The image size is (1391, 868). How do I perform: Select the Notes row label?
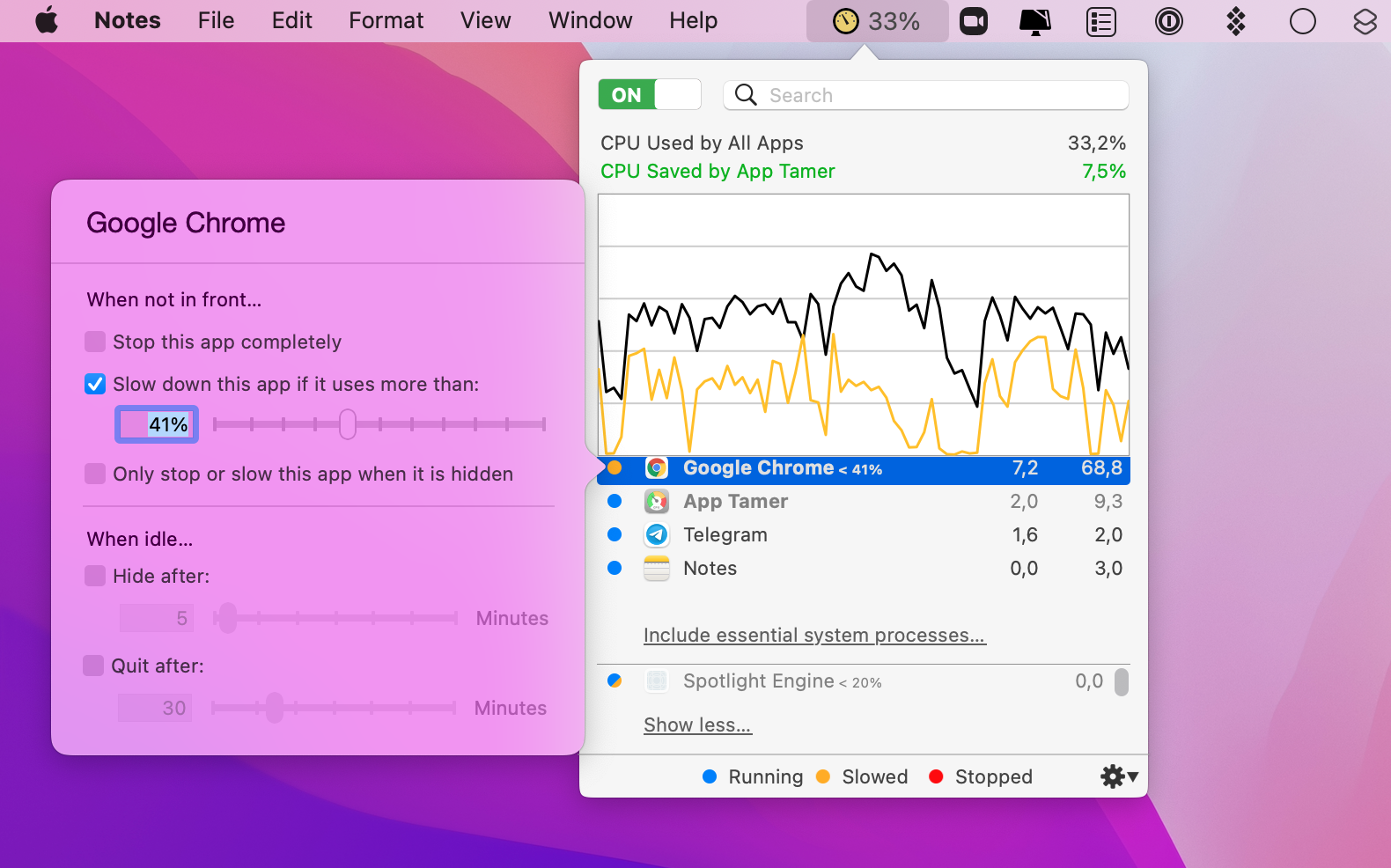710,569
